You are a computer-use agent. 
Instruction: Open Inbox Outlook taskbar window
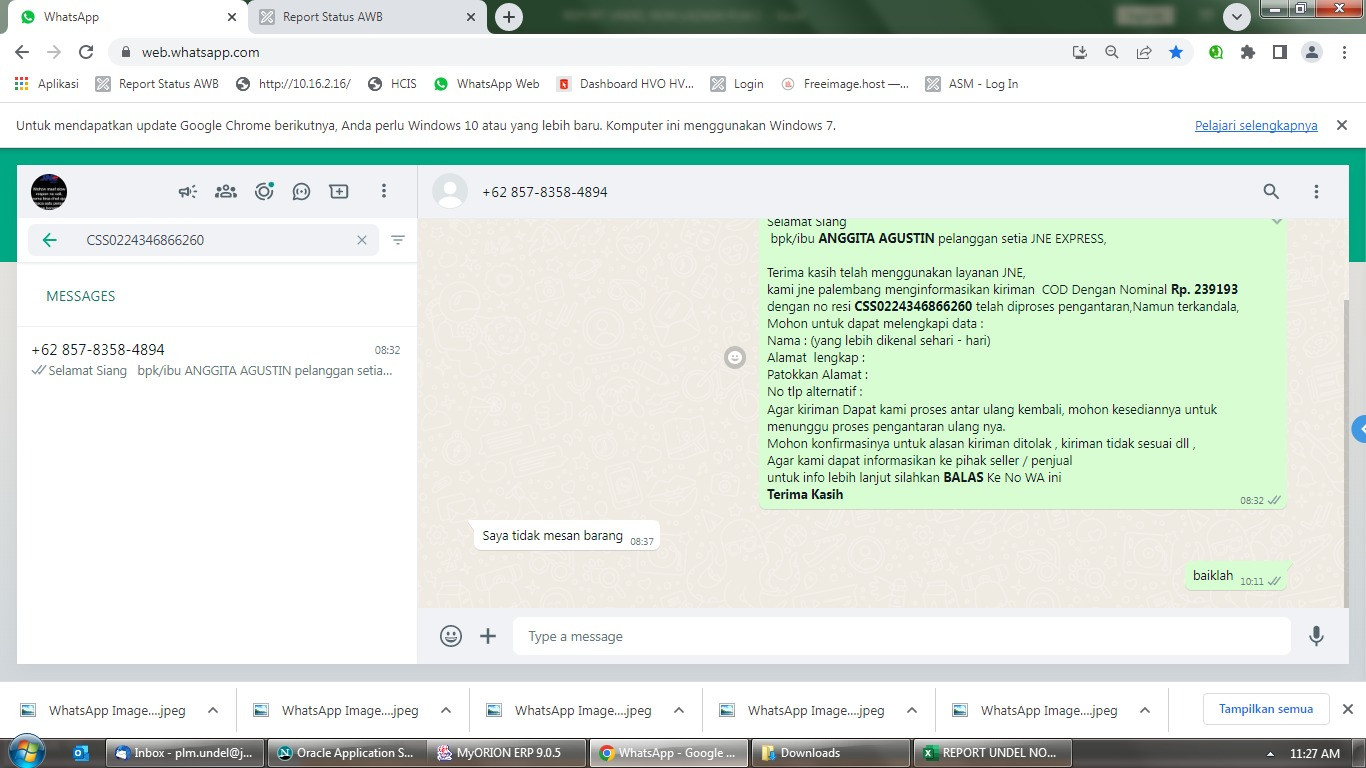tap(185, 753)
